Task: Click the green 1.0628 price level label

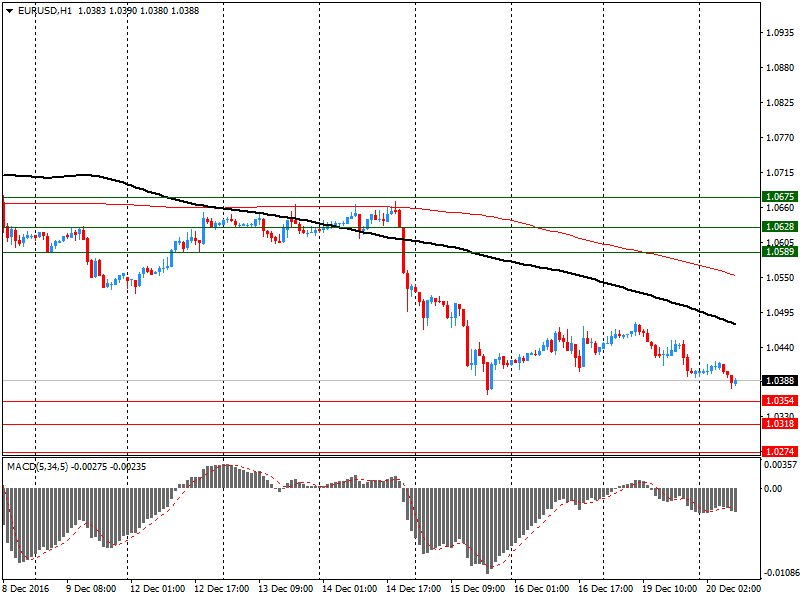Action: click(x=780, y=227)
